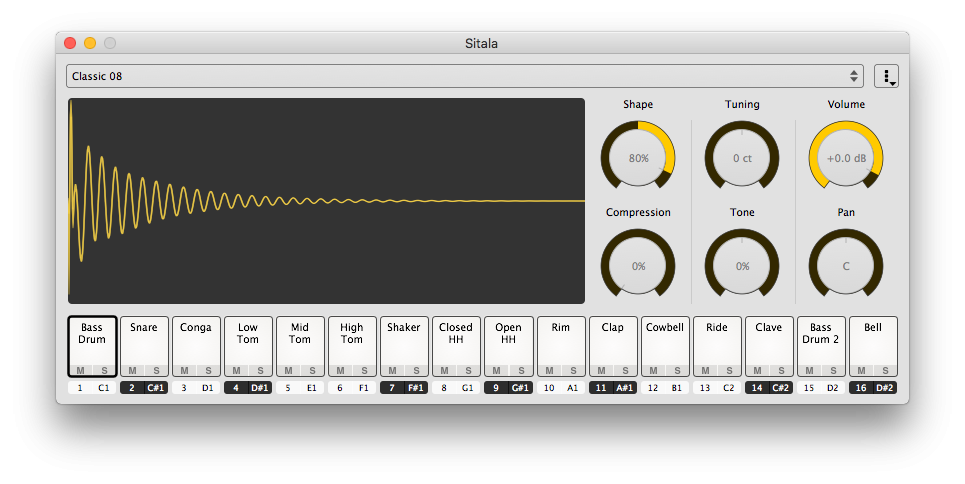Click the 4 D#1 MIDI note label
965x484 pixels.
248,388
